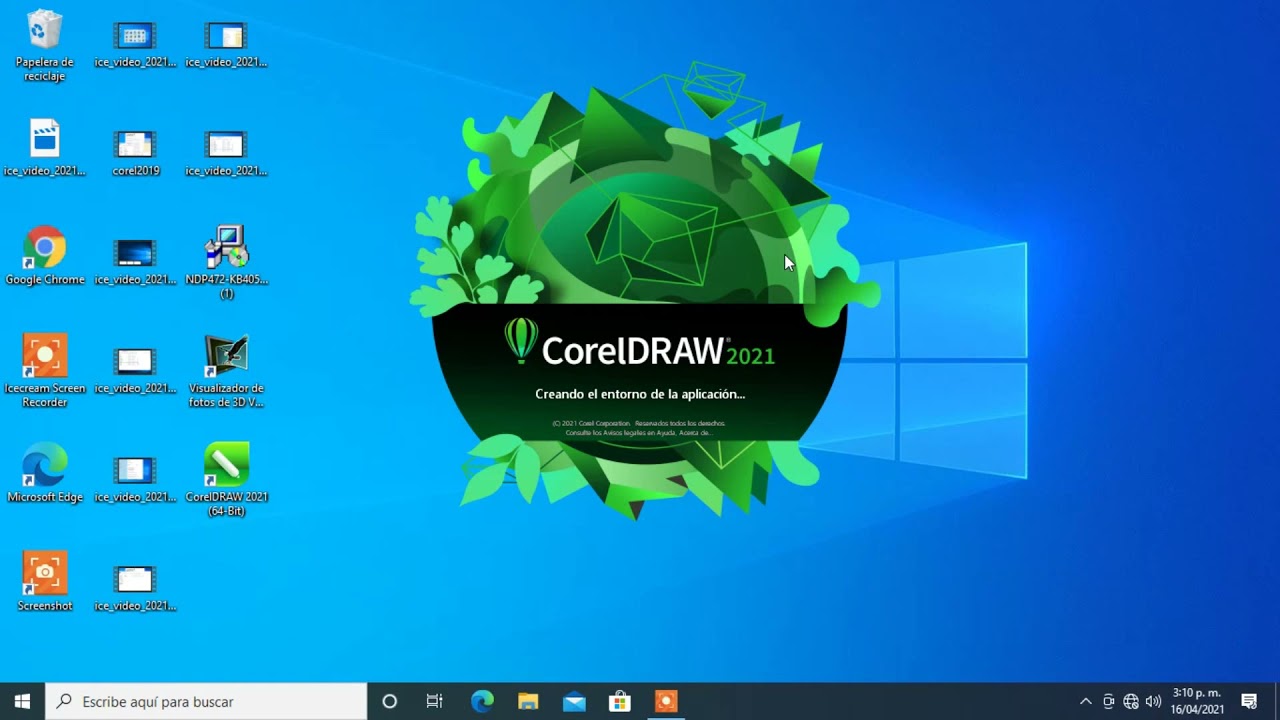Open the Screenshot desktop shortcut
1280x720 pixels.
45,582
